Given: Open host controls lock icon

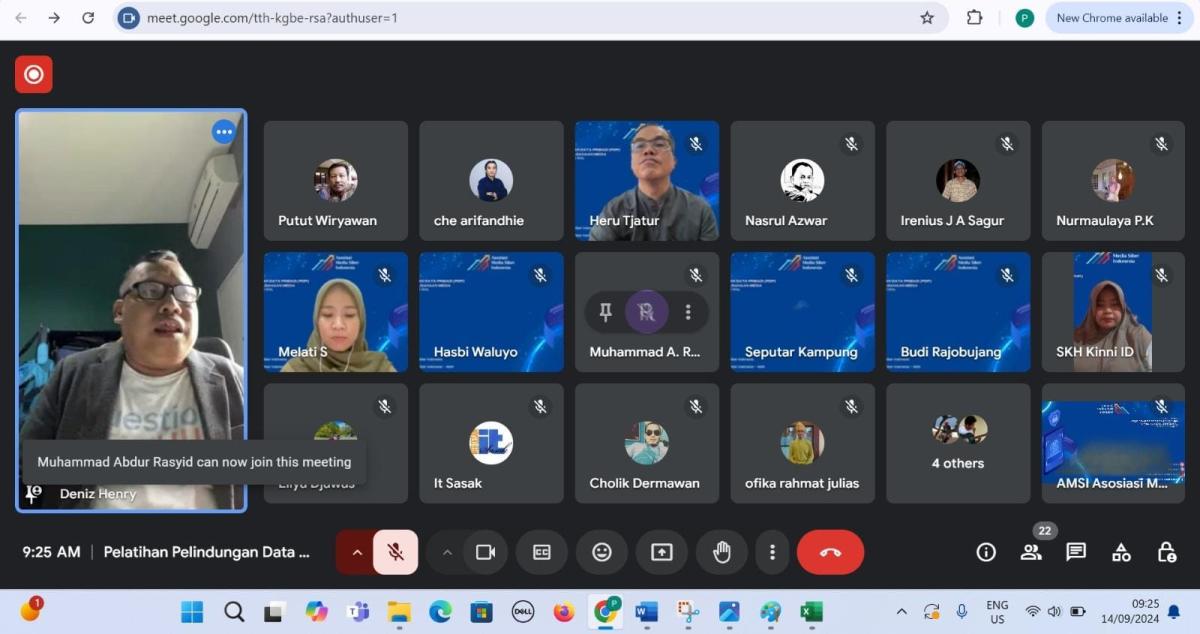Looking at the screenshot, I should coord(1166,552).
